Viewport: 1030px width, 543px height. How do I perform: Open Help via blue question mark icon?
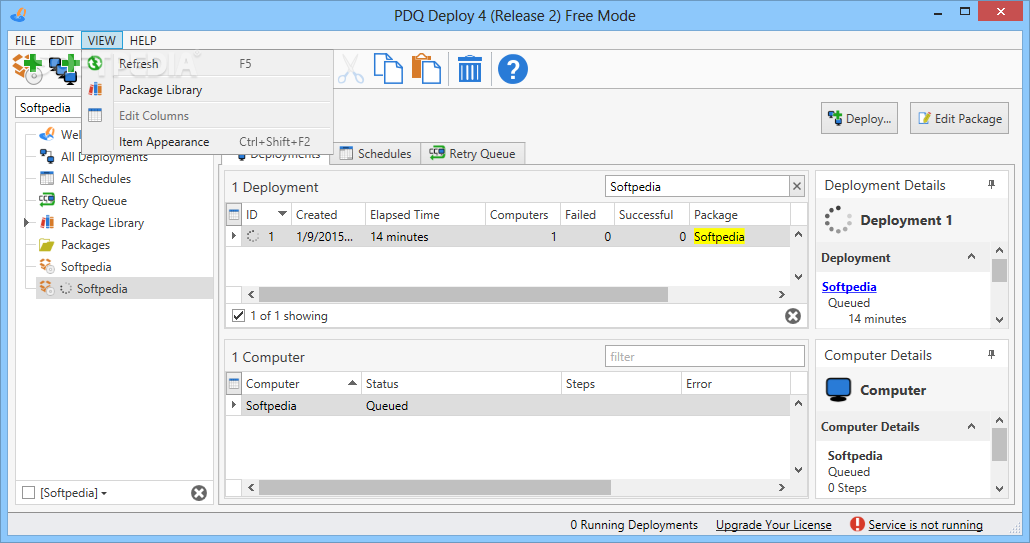coord(512,69)
